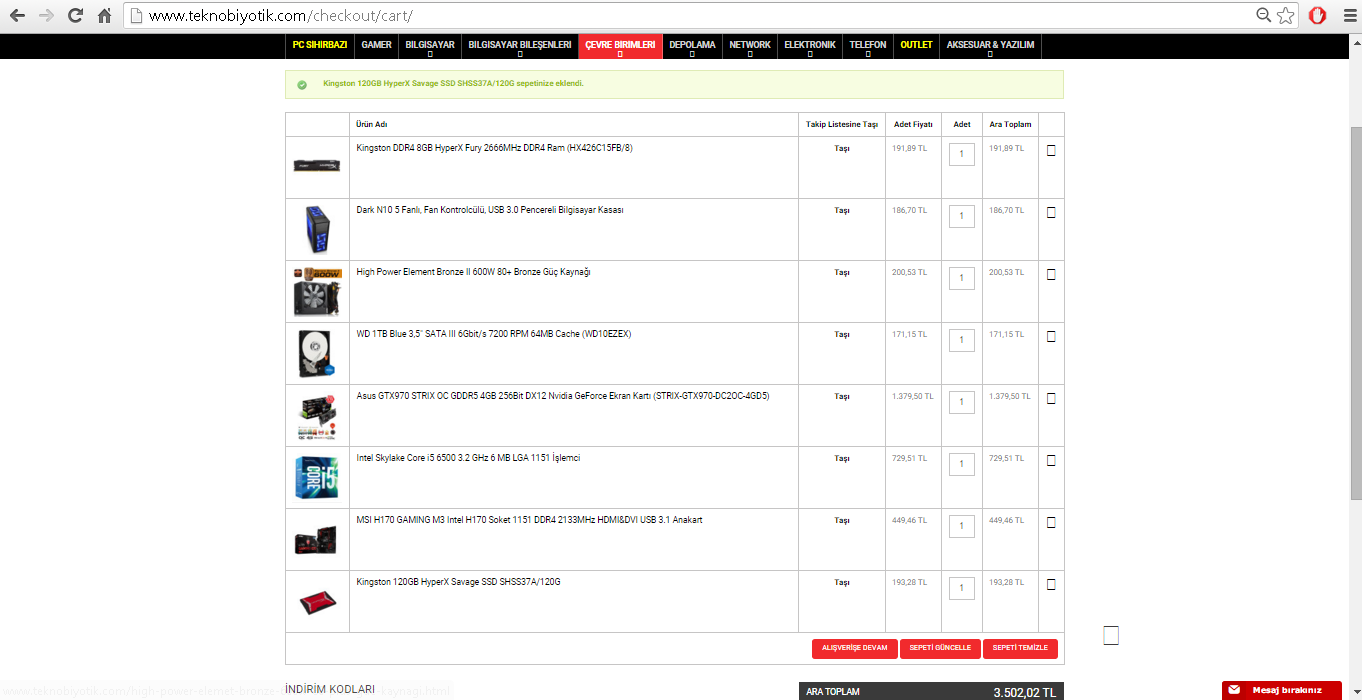Image resolution: width=1362 pixels, height=700 pixels.
Task: Open the red Opera extension icon
Action: [x=1317, y=16]
